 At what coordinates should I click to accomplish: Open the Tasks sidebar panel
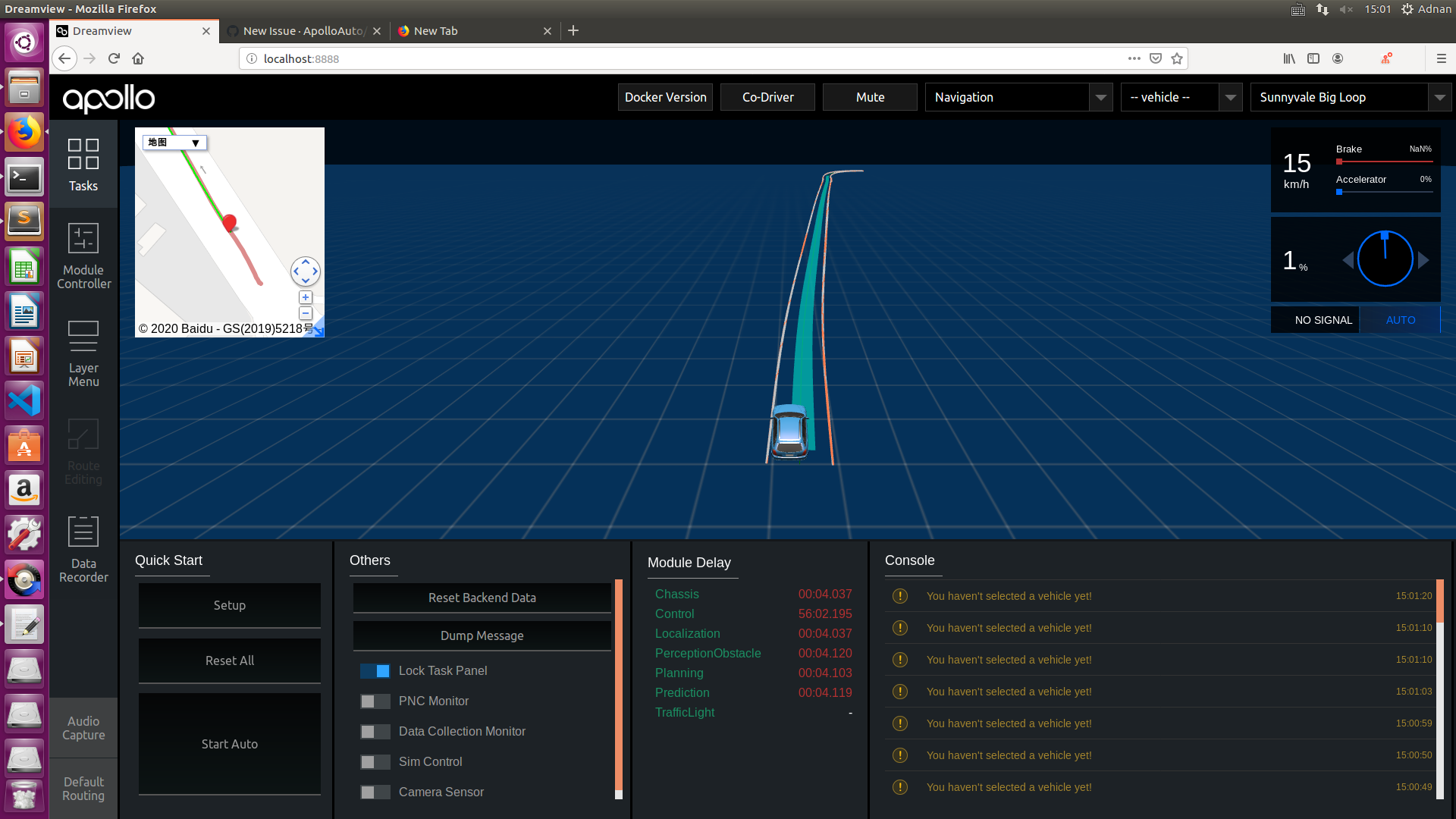83,165
